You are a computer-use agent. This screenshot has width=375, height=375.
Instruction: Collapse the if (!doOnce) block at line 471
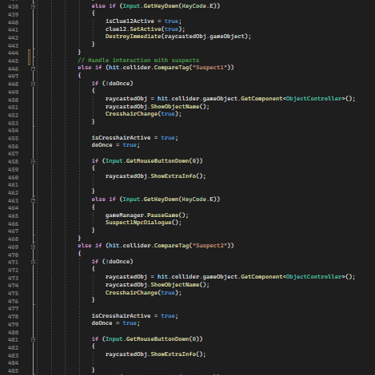33,262
